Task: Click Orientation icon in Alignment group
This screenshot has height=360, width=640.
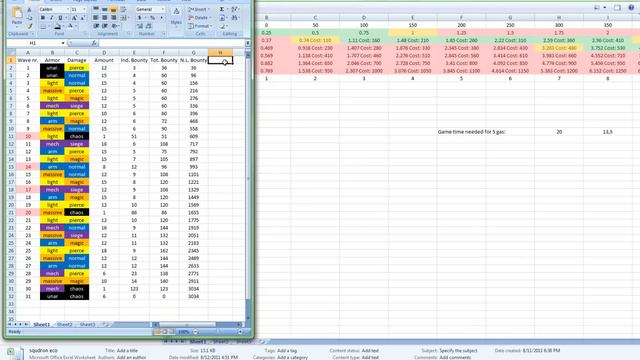Action: click(x=115, y=26)
